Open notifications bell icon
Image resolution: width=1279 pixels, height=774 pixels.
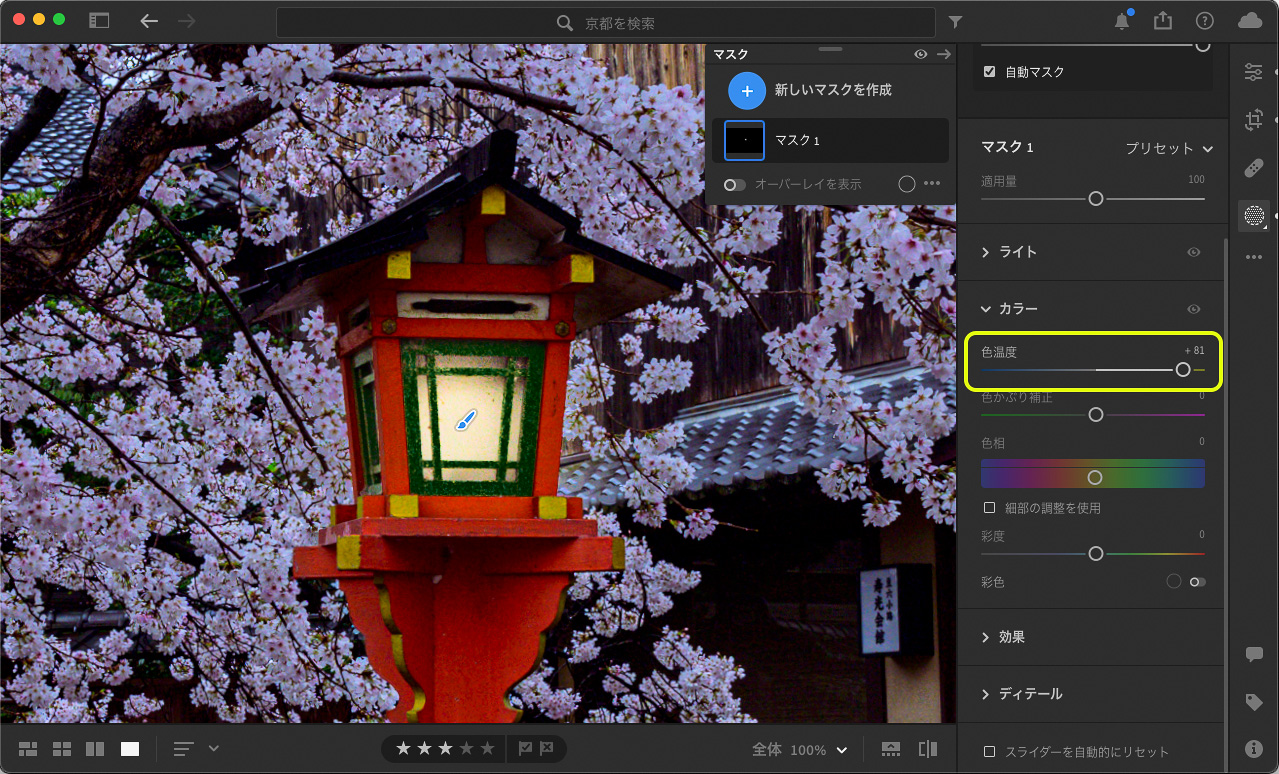pyautogui.click(x=1122, y=21)
